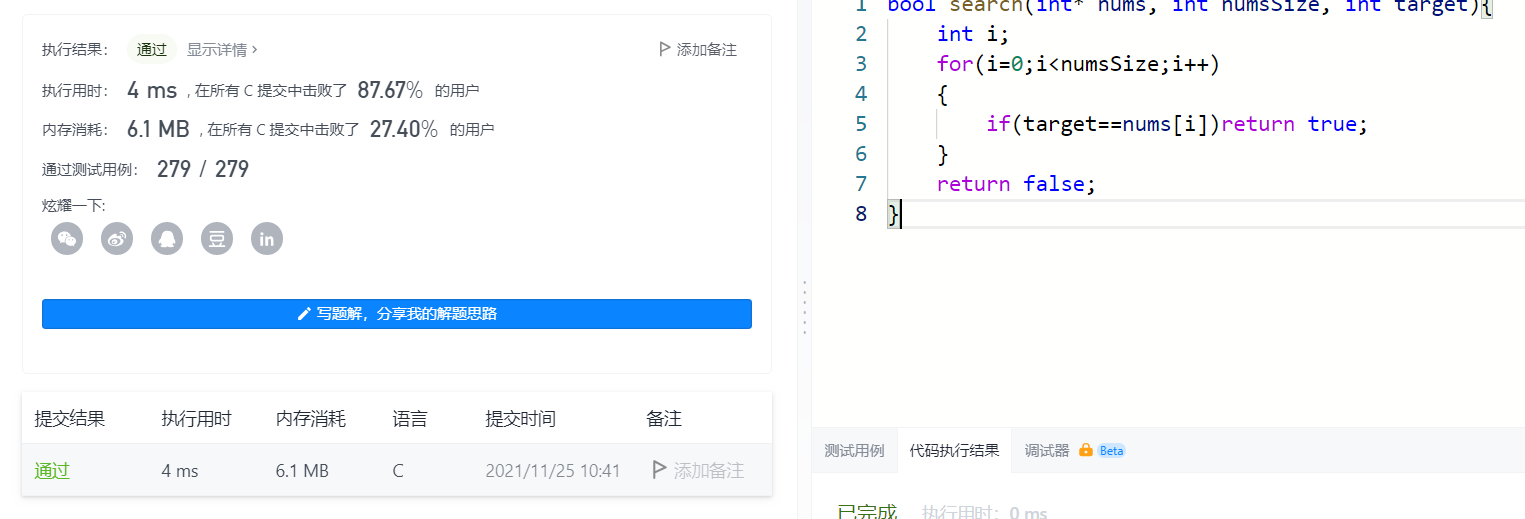
Task: Click the flag icon beside 添加备注 at top
Action: coord(665,49)
